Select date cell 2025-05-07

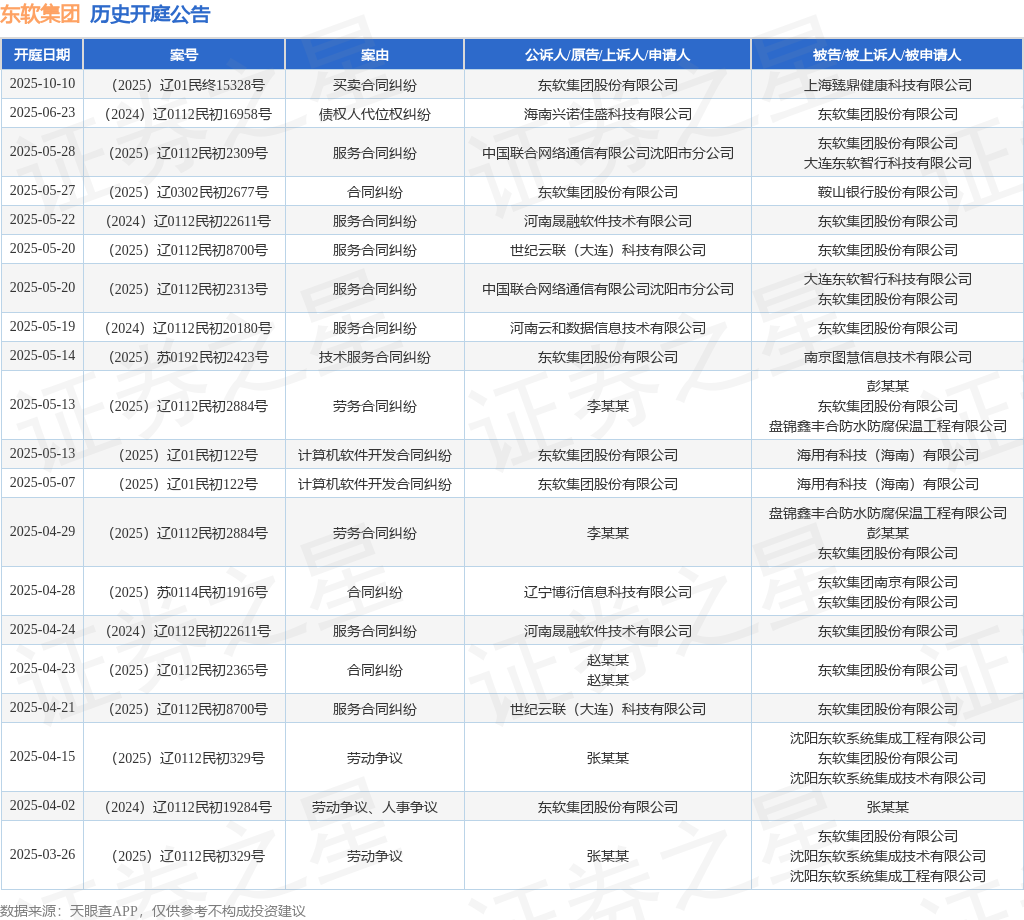coord(42,483)
